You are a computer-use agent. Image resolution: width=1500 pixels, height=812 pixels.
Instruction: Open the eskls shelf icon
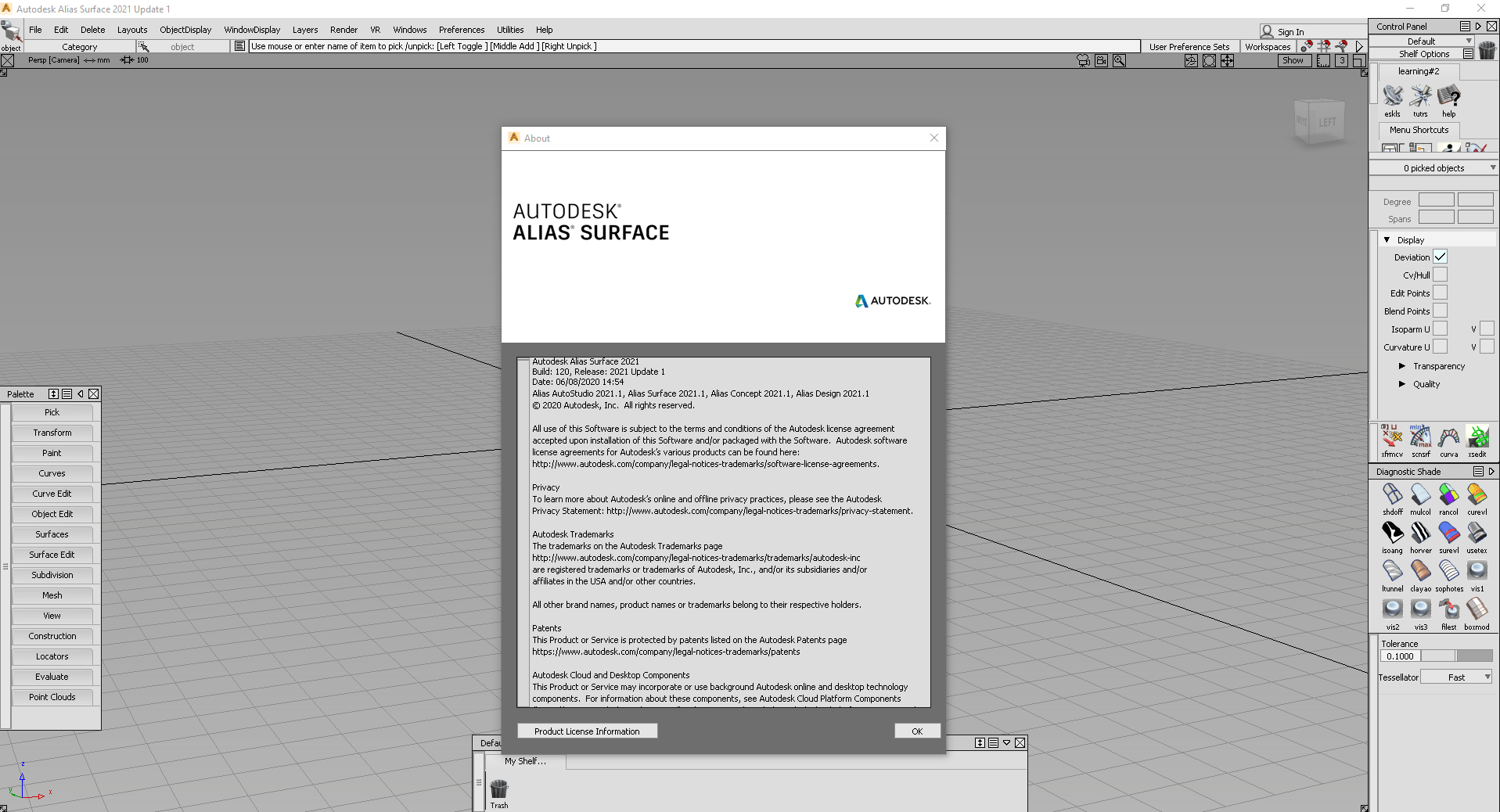1392,97
